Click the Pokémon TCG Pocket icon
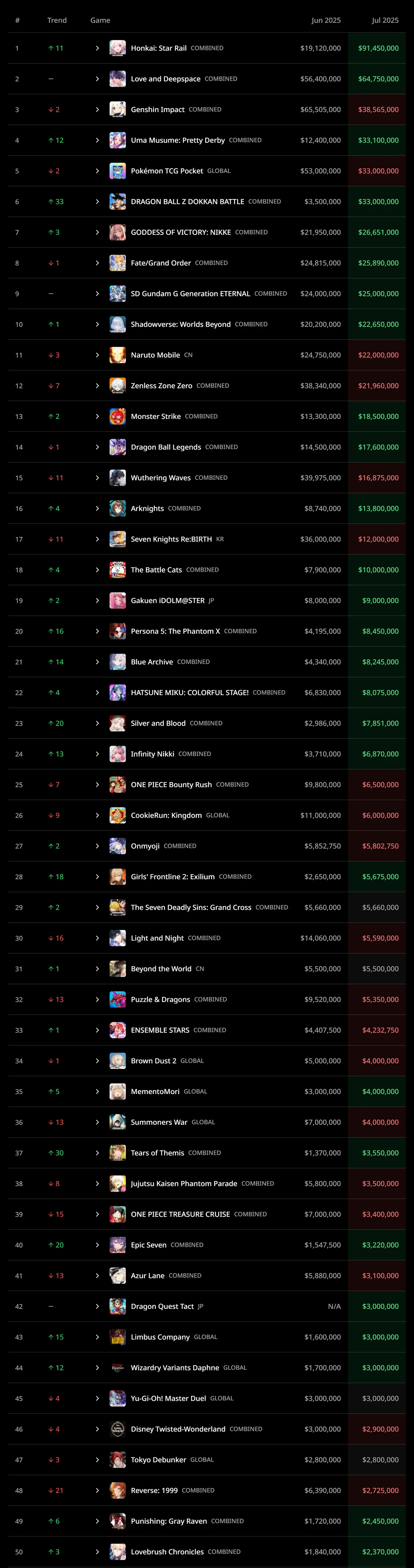Image resolution: width=414 pixels, height=1568 pixels. (118, 171)
